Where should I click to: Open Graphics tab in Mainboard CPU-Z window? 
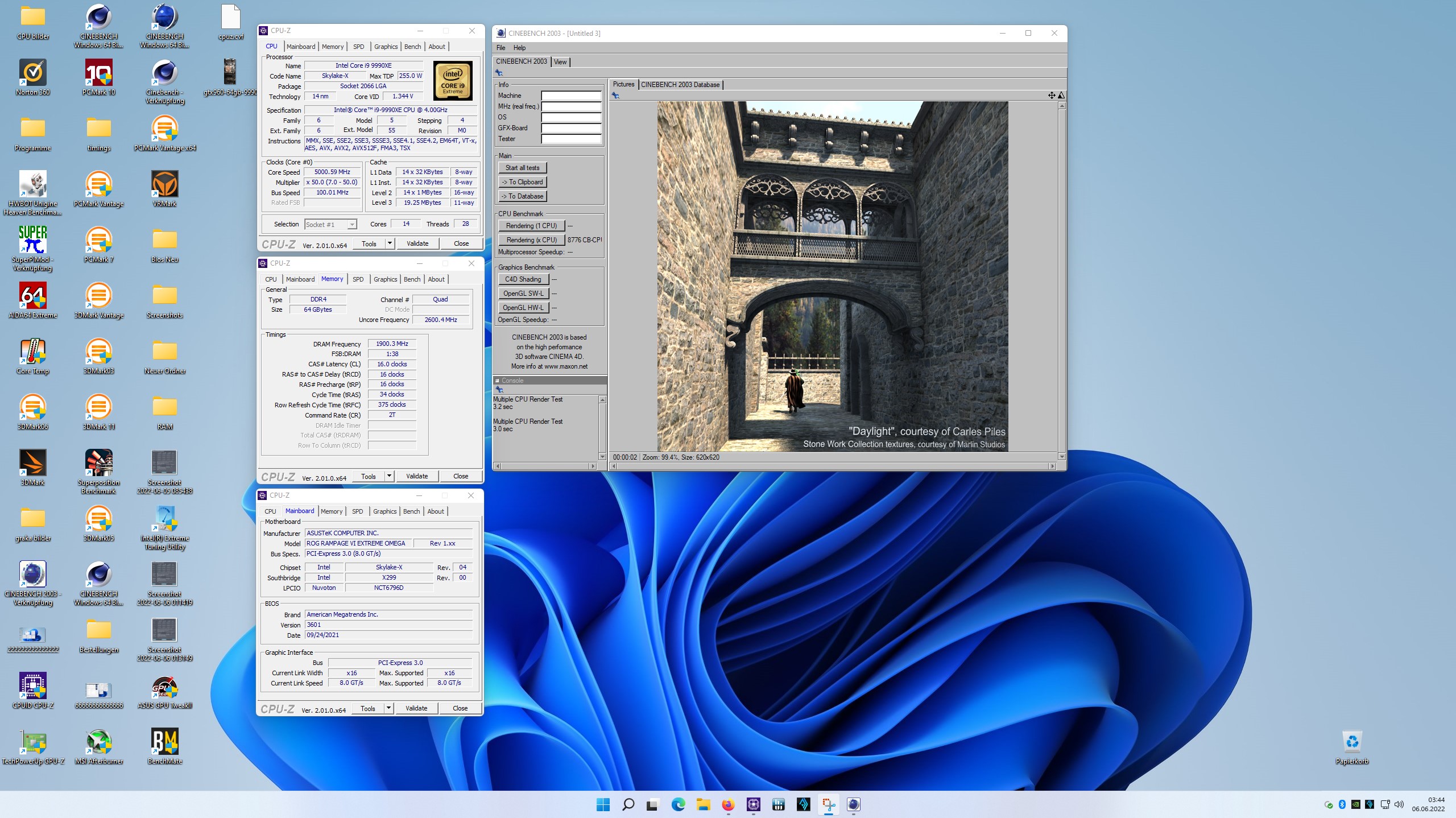pyautogui.click(x=384, y=511)
